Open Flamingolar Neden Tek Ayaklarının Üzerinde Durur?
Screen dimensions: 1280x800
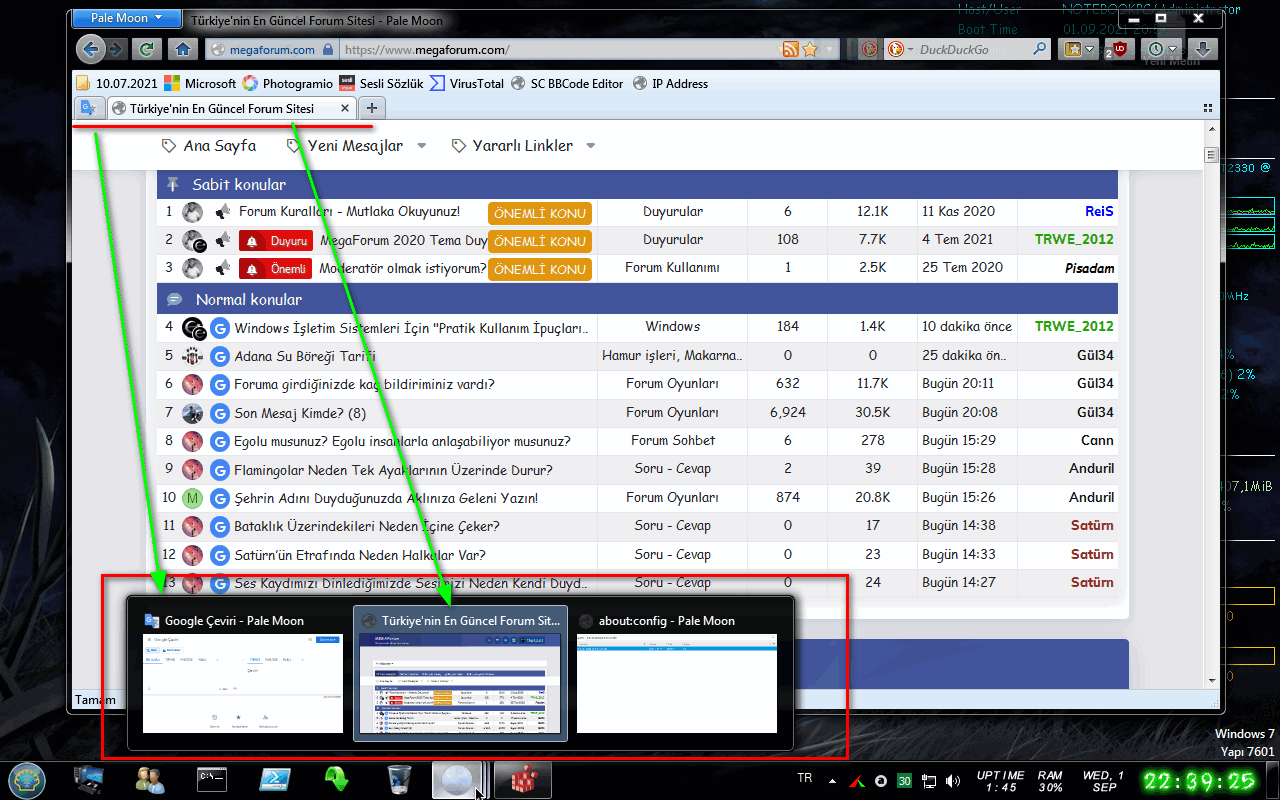click(393, 470)
